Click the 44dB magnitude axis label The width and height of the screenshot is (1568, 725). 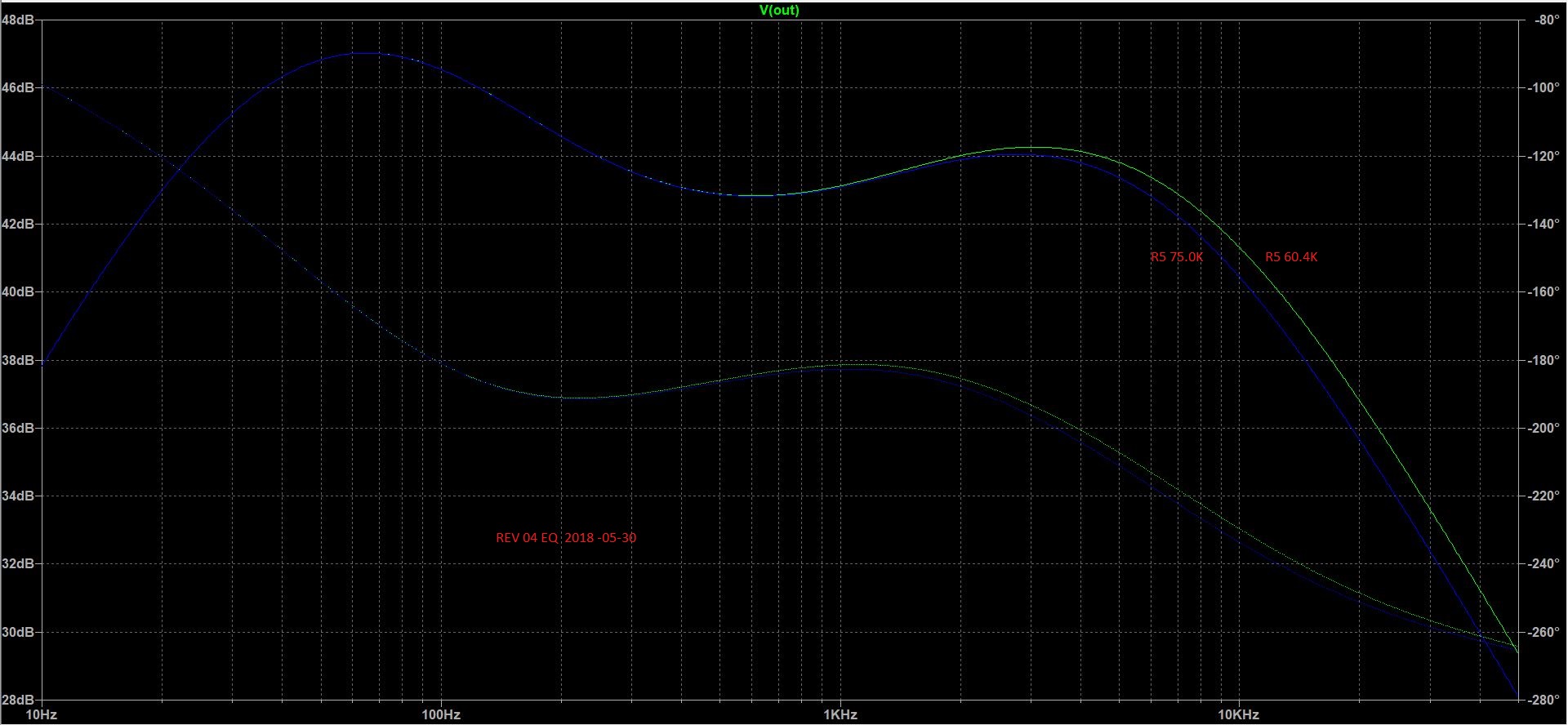click(x=17, y=155)
